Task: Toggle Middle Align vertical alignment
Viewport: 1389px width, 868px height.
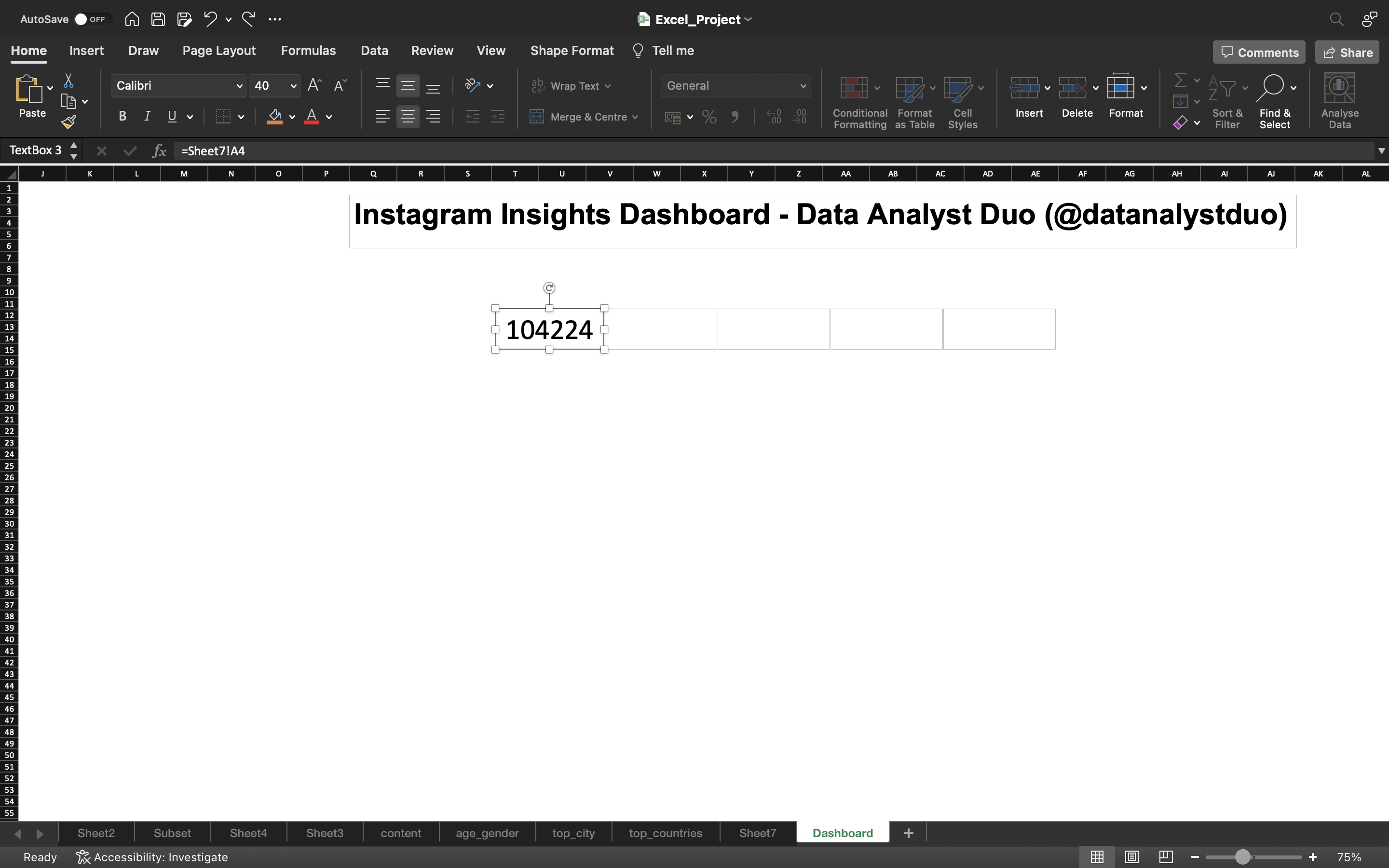Action: 408,85
